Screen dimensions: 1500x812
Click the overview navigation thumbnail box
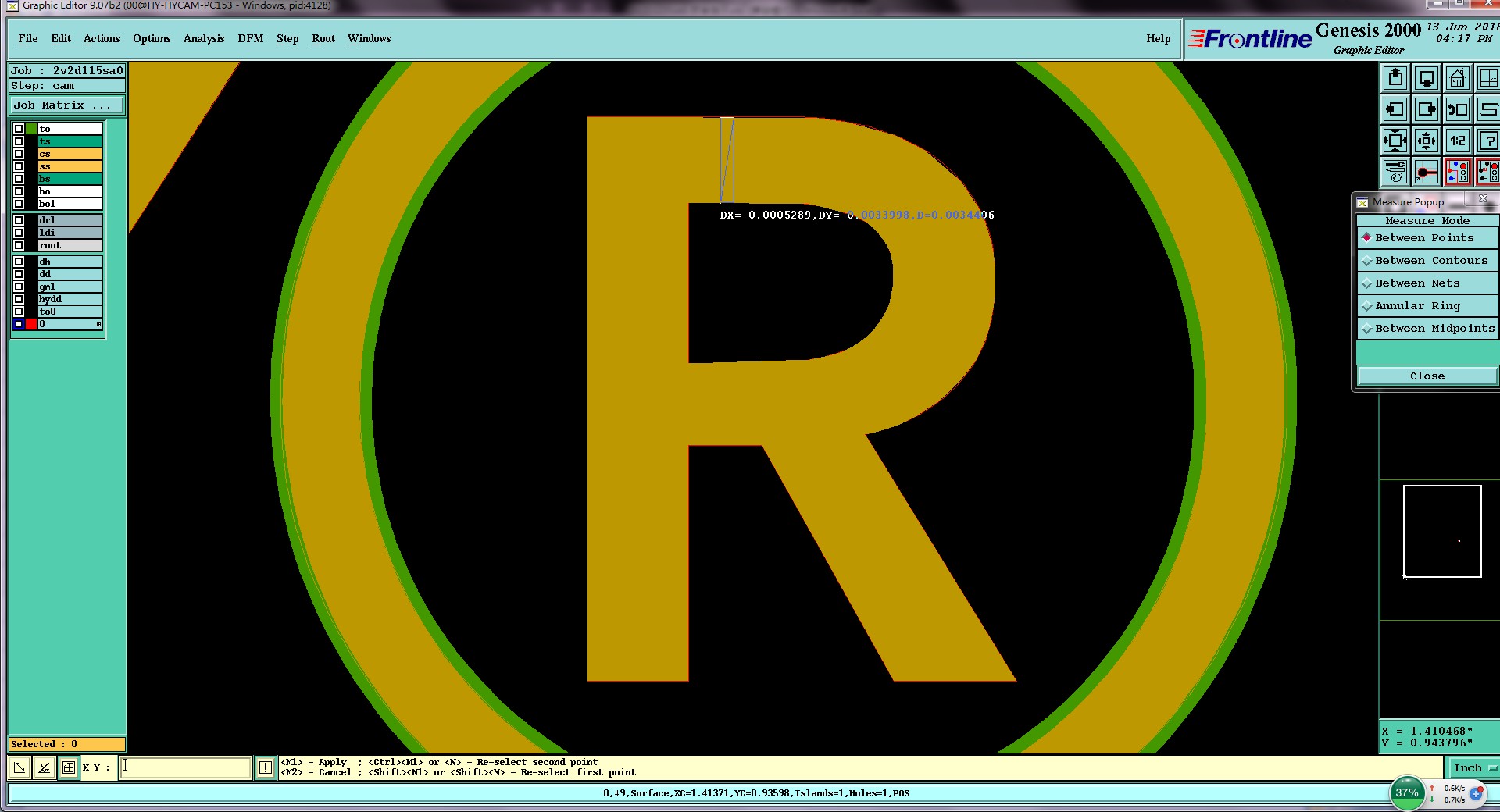point(1442,532)
